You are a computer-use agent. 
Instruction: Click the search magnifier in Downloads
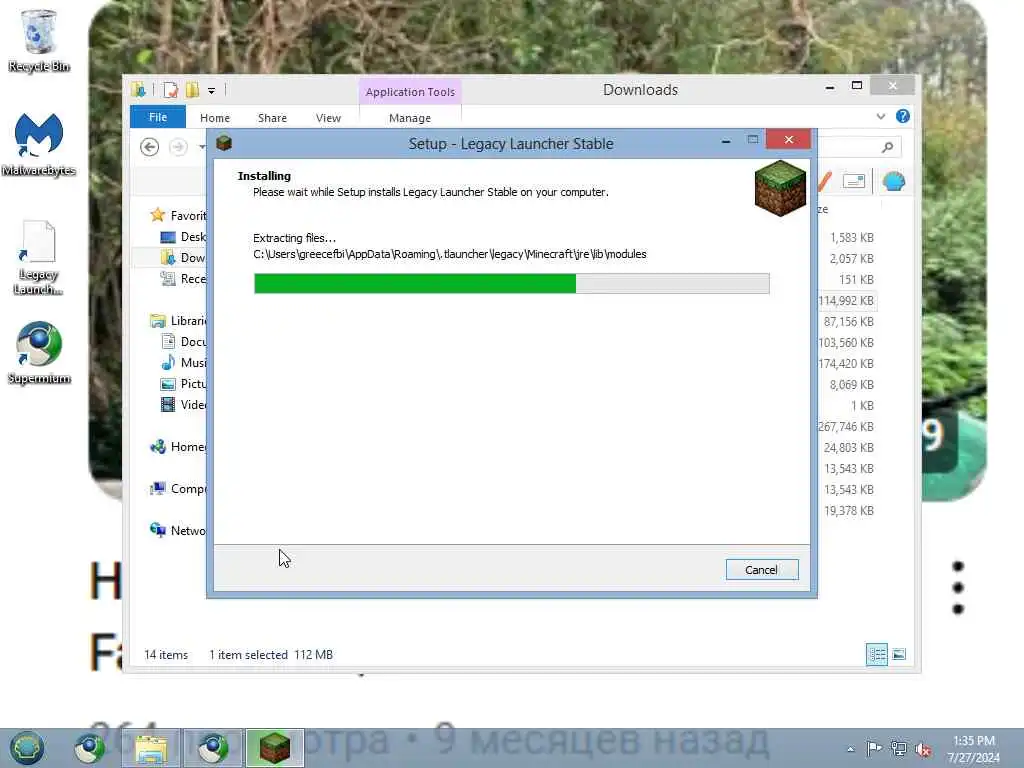pyautogui.click(x=887, y=147)
